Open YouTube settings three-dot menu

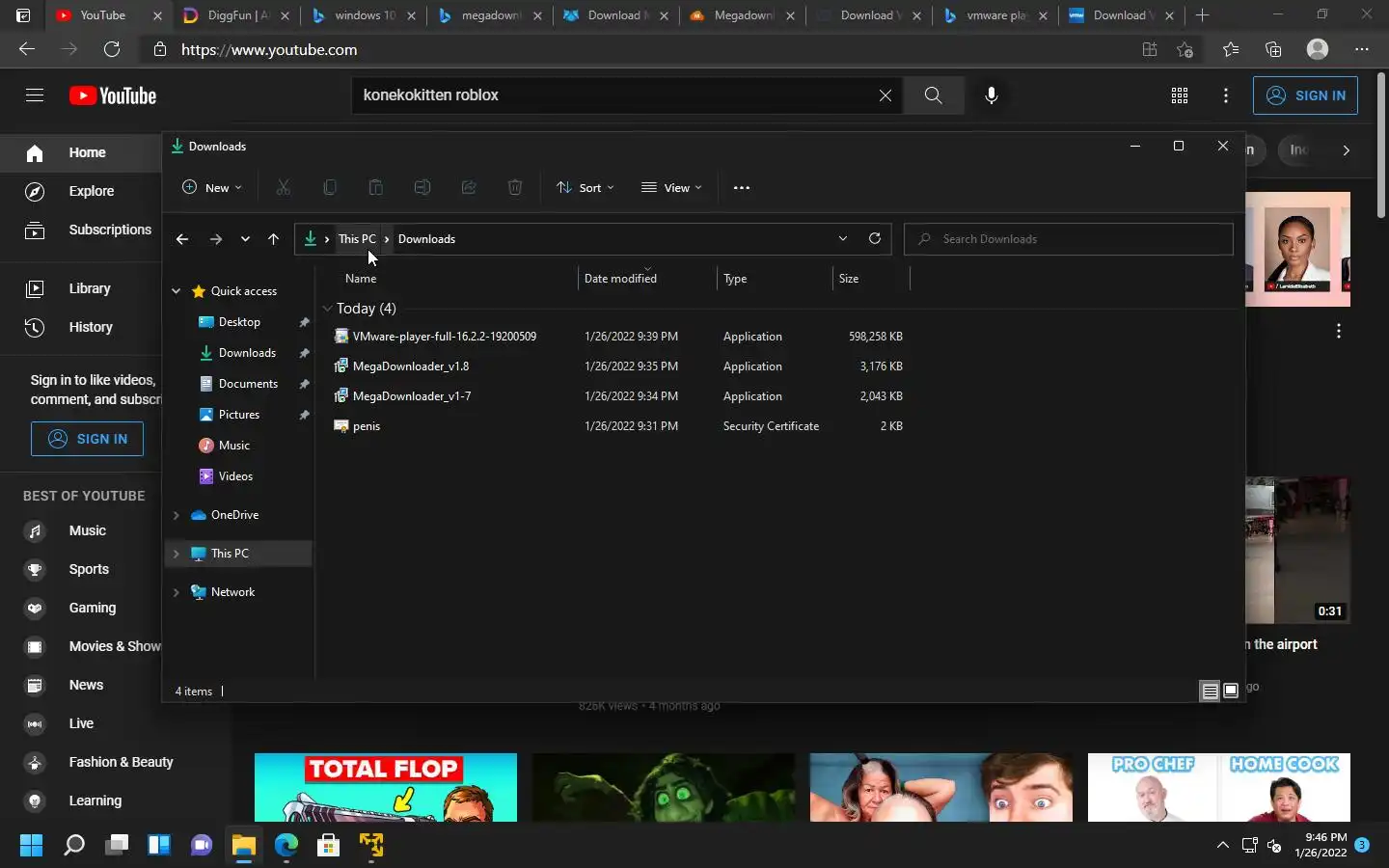coord(1226,95)
